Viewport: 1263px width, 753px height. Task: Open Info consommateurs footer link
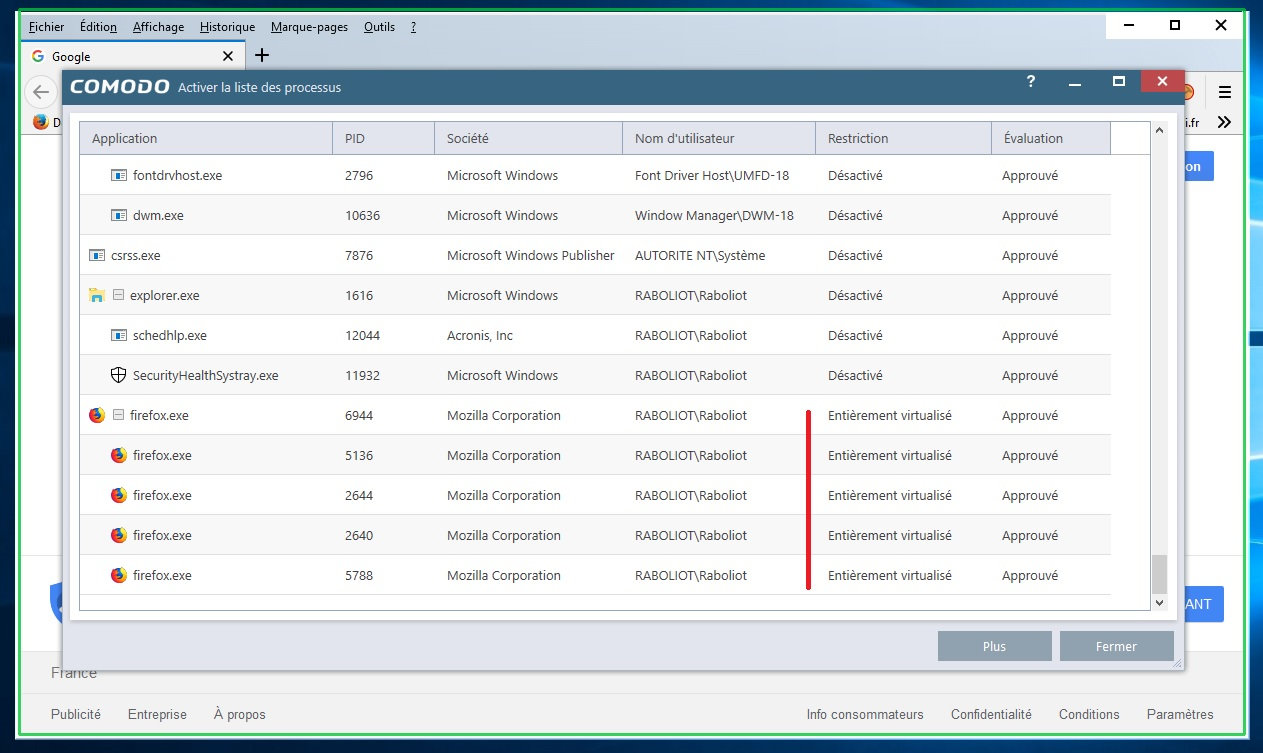(865, 714)
